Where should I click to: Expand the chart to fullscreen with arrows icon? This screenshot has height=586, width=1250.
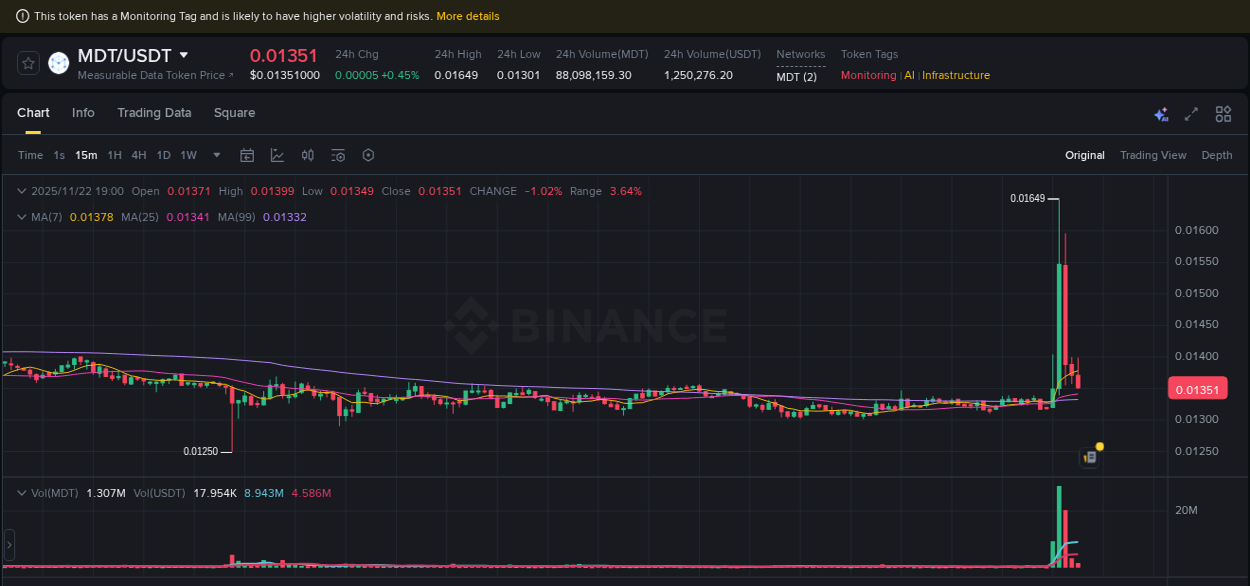[x=1190, y=114]
